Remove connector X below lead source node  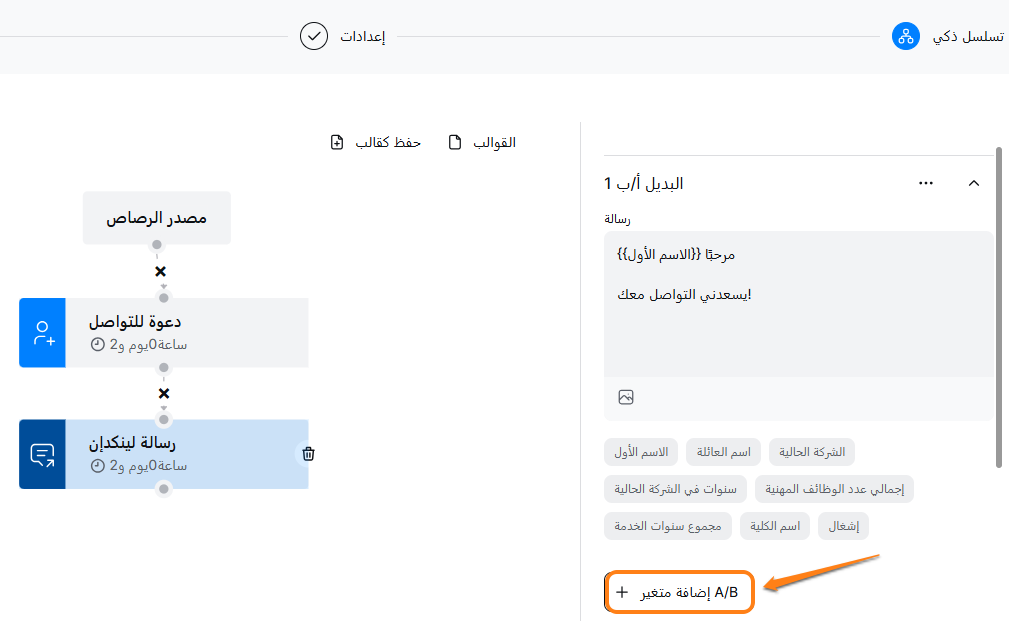click(160, 271)
